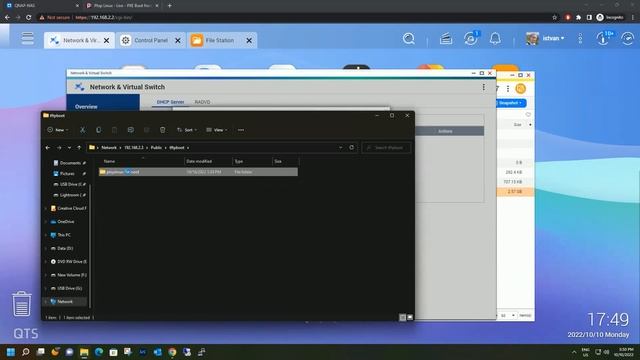Select New Volume (F:) in navigation pane
The image size is (640, 360).
(x=68, y=275)
